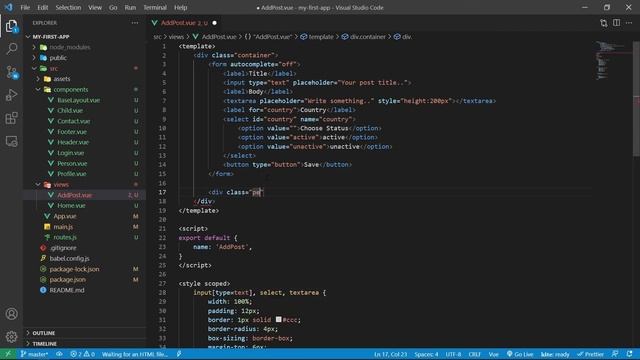
Task: Click the Prettier status item
Action: coord(590,354)
